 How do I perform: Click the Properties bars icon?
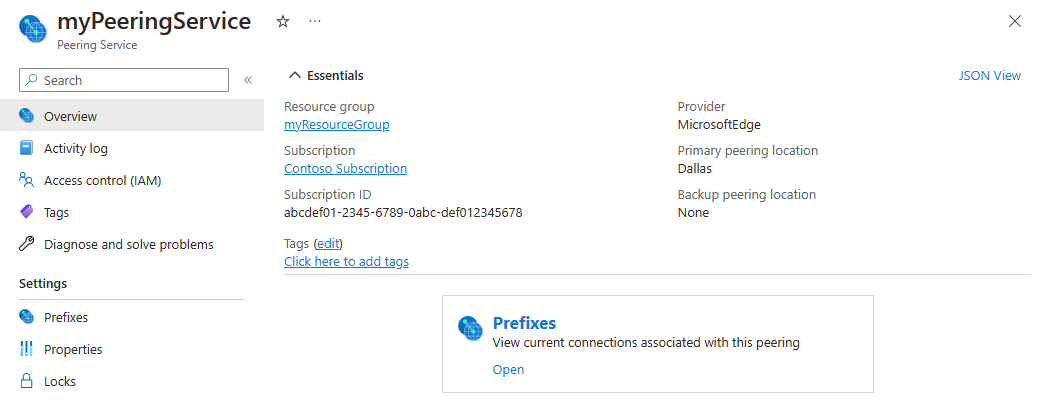coord(27,349)
